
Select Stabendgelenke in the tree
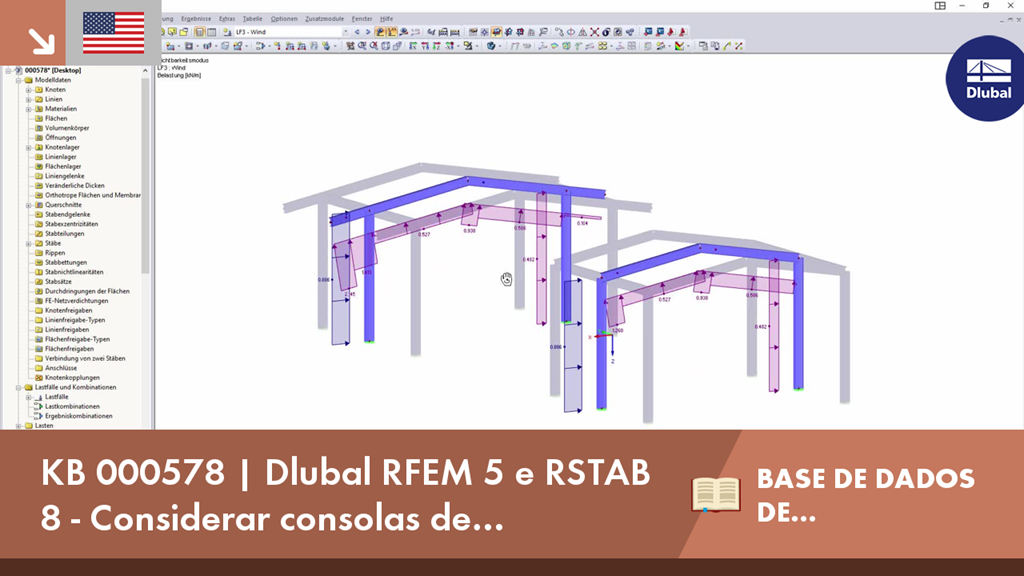coord(67,214)
